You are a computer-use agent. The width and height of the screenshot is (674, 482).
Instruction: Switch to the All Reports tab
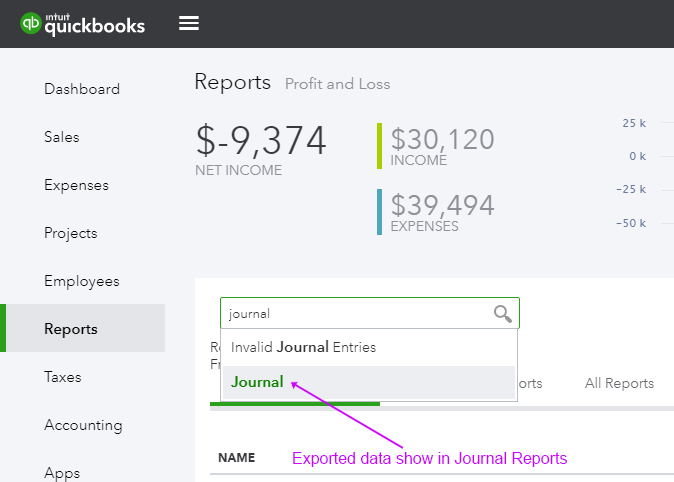[619, 383]
